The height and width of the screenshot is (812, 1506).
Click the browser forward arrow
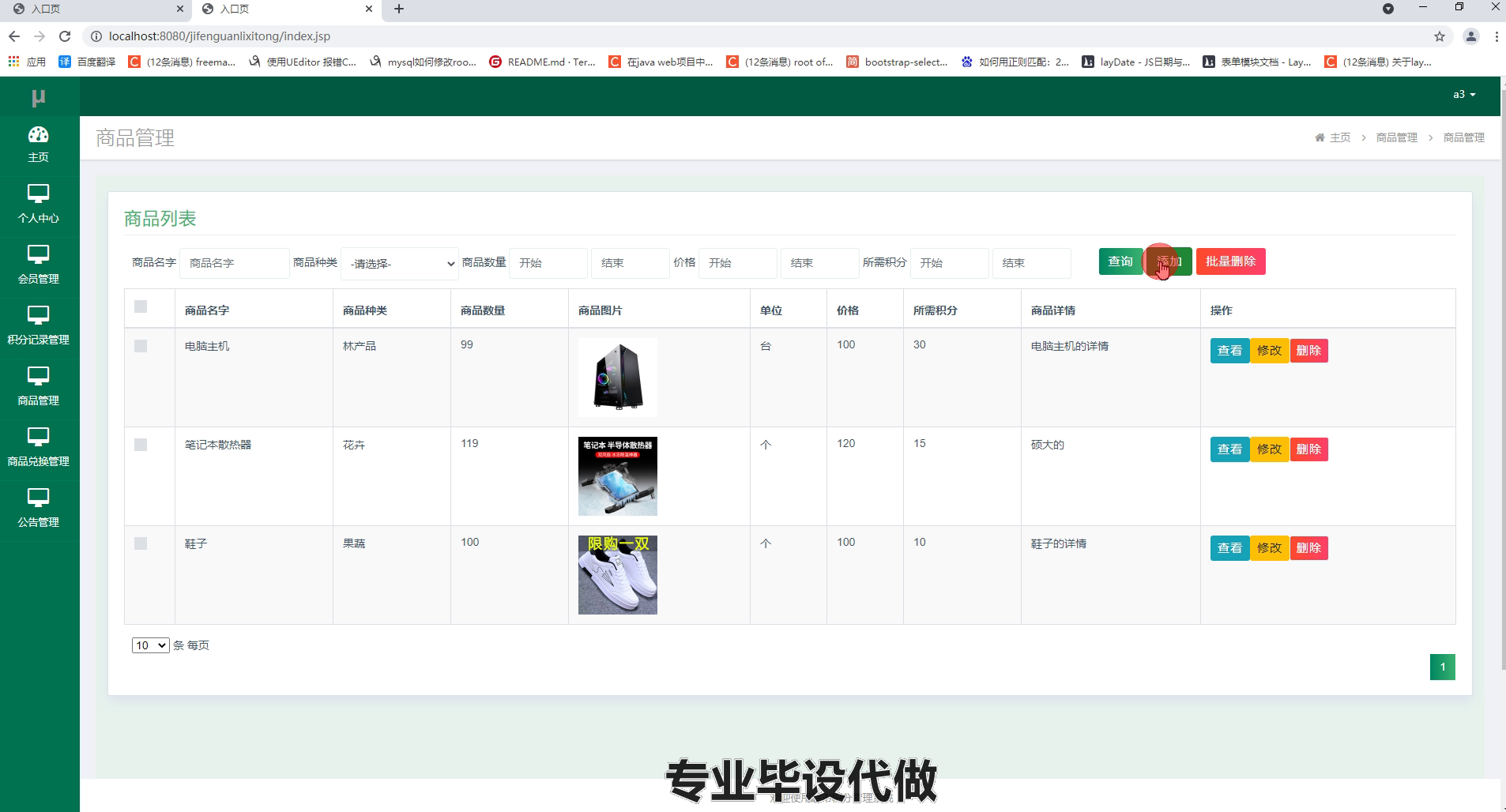point(40,36)
